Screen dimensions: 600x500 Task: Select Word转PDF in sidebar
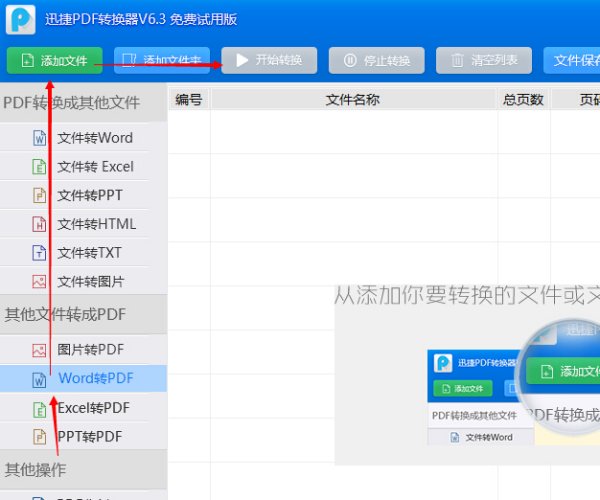(x=83, y=378)
